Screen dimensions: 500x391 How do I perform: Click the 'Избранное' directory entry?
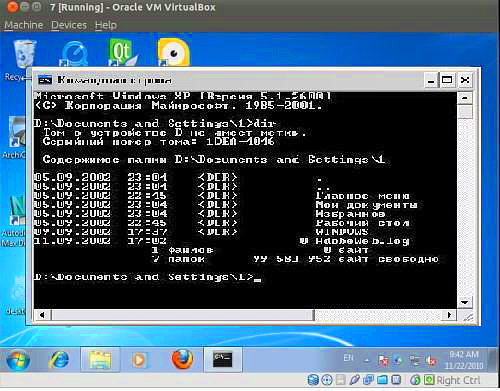point(350,214)
